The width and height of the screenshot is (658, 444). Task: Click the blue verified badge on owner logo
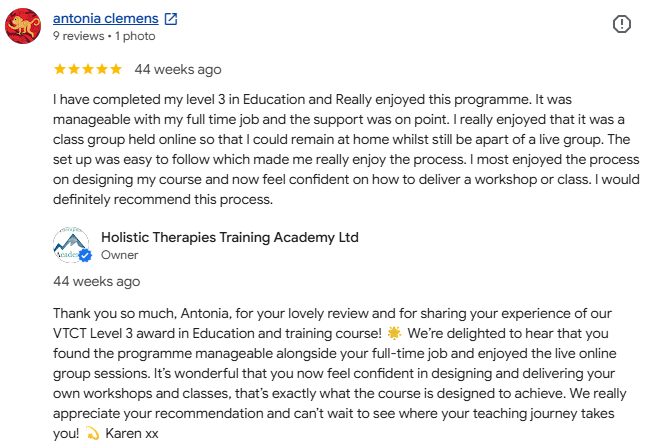pyautogui.click(x=85, y=255)
